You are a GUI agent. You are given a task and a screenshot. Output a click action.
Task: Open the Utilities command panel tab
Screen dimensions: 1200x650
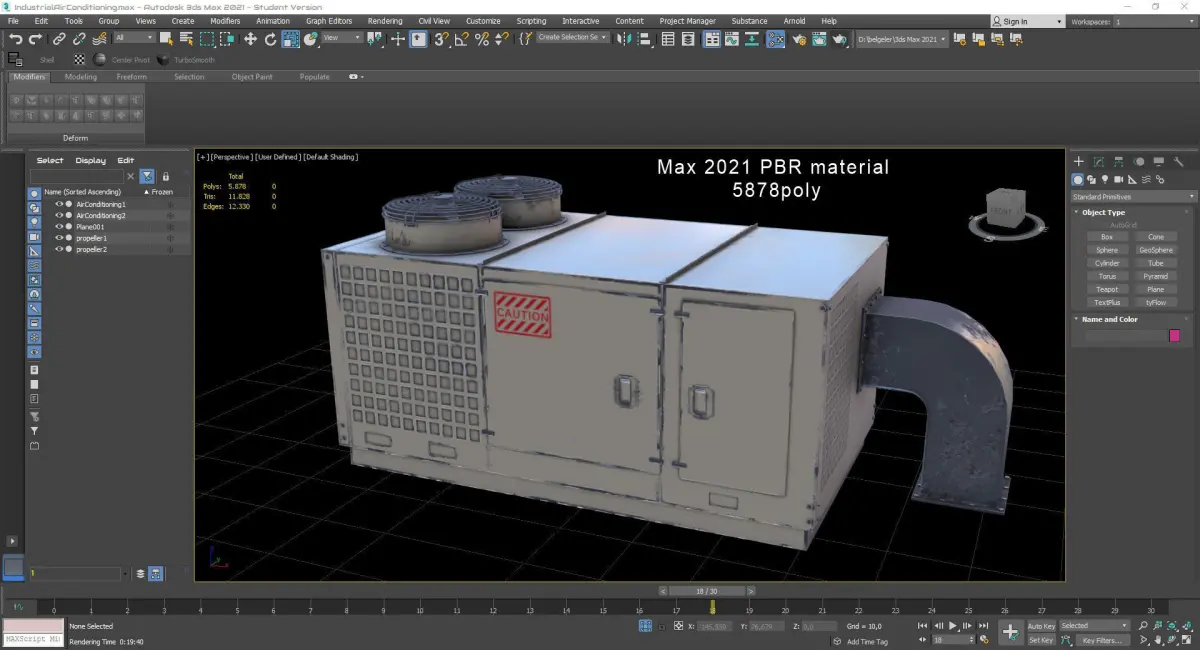pos(1179,161)
